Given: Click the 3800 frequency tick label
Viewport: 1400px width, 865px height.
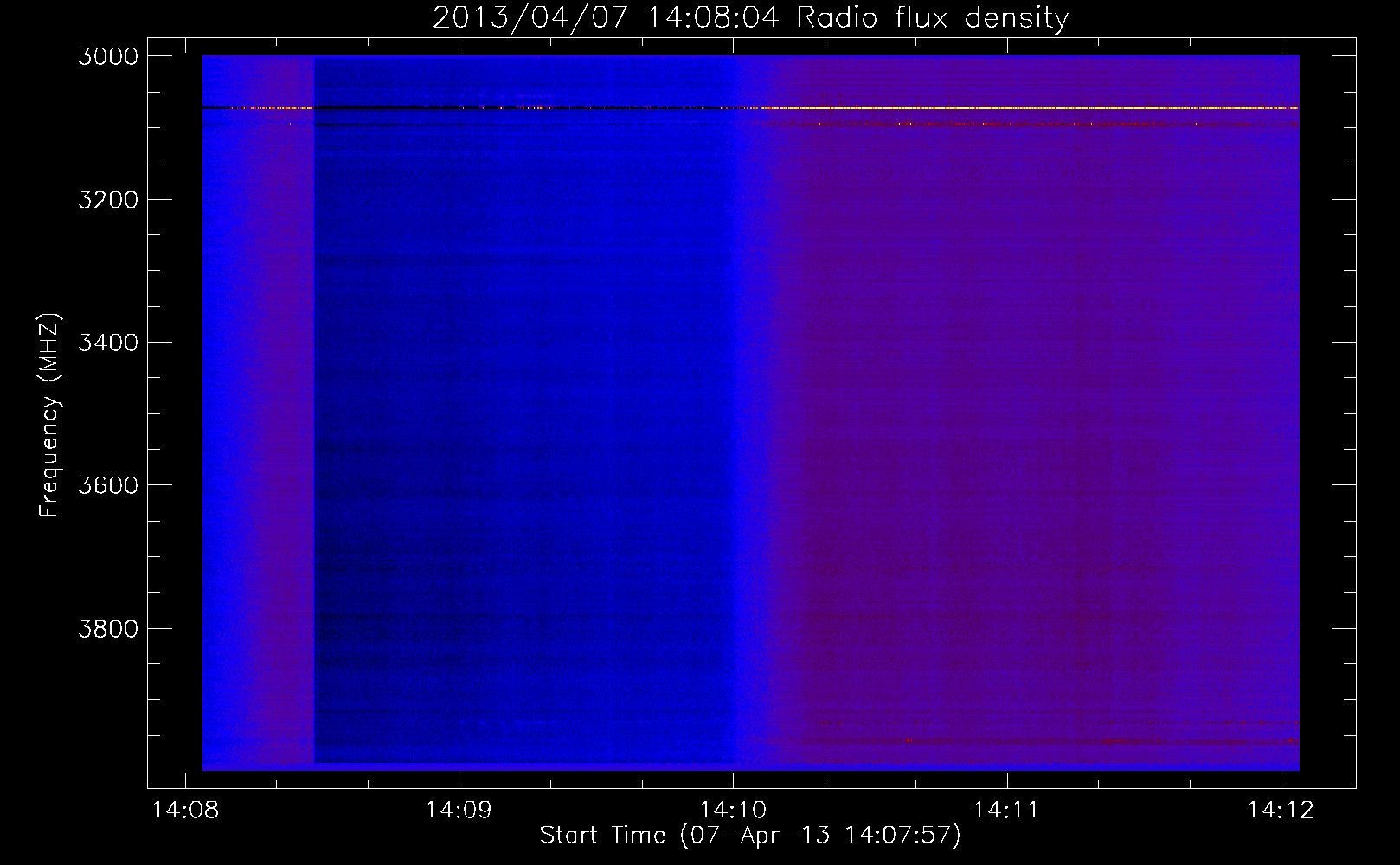Looking at the screenshot, I should point(107,627).
